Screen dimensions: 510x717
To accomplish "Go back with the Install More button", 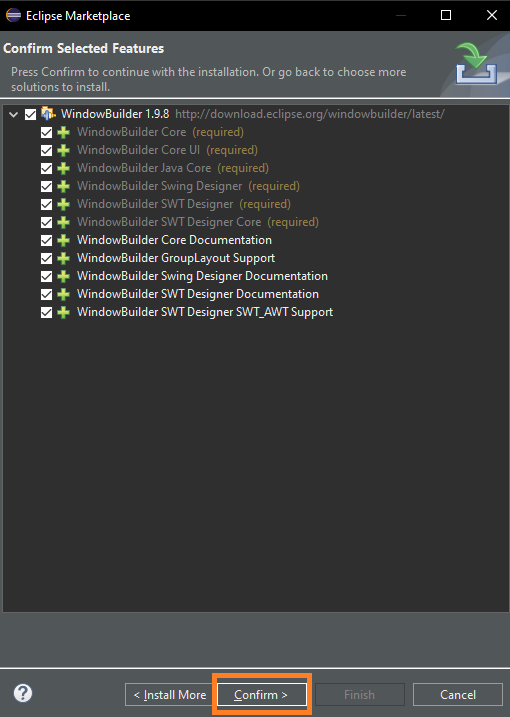I will [170, 695].
